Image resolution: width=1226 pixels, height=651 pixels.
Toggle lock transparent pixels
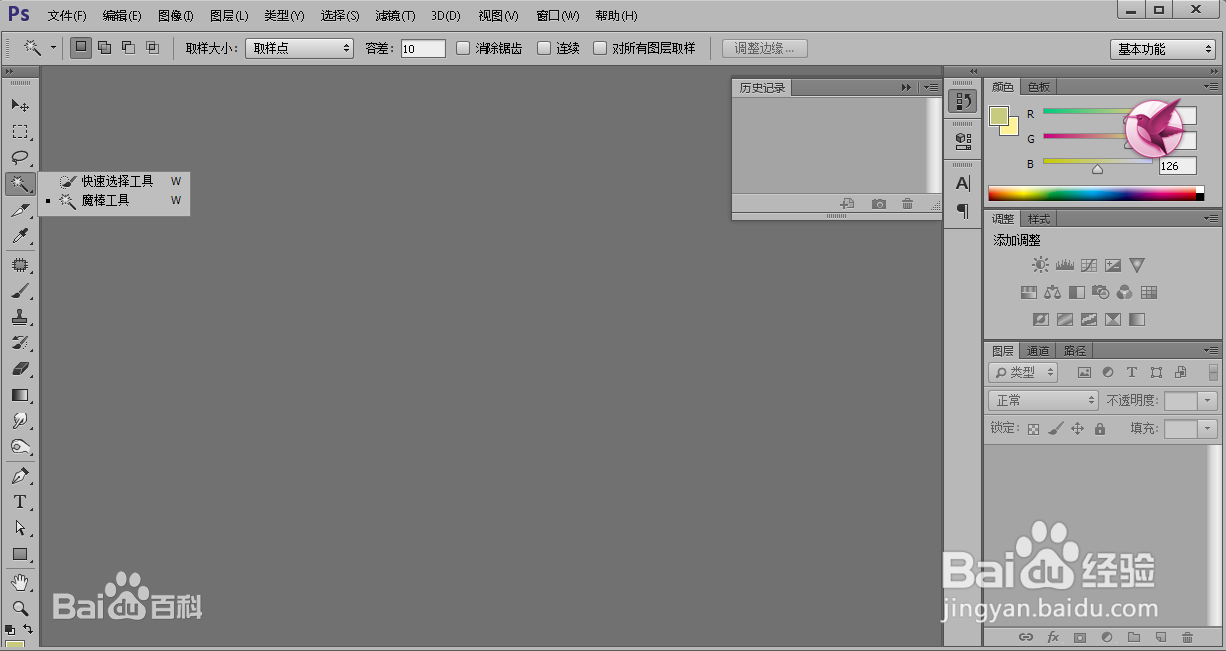(x=1034, y=428)
